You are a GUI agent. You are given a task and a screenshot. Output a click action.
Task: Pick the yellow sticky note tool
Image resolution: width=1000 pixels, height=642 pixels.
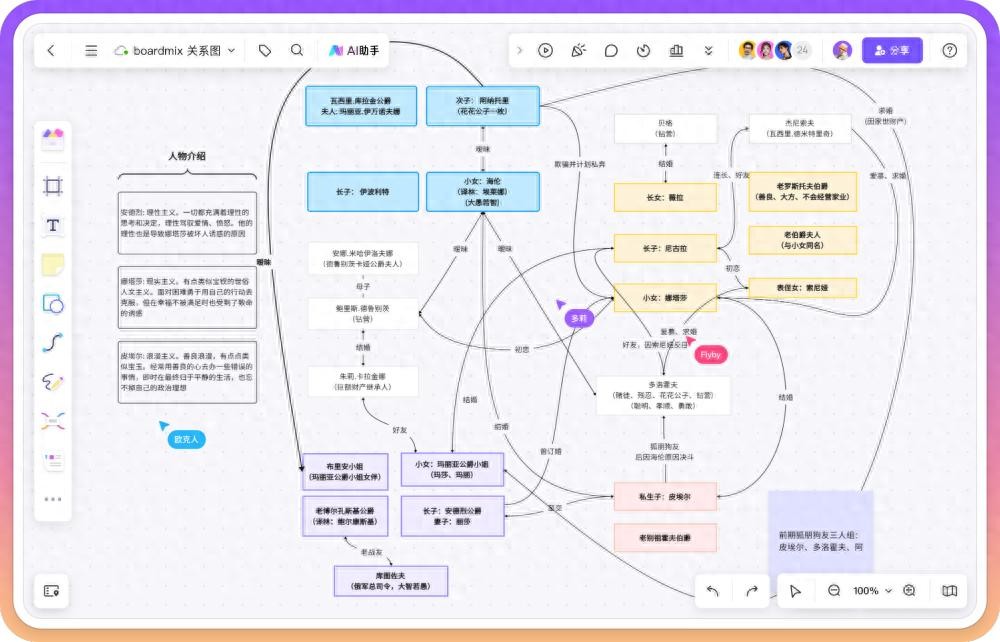(53, 264)
